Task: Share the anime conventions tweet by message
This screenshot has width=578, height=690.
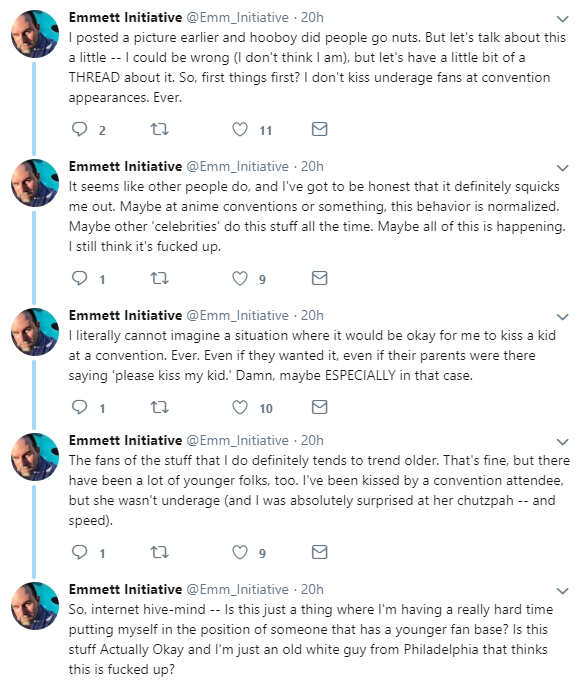Action: coord(320,278)
